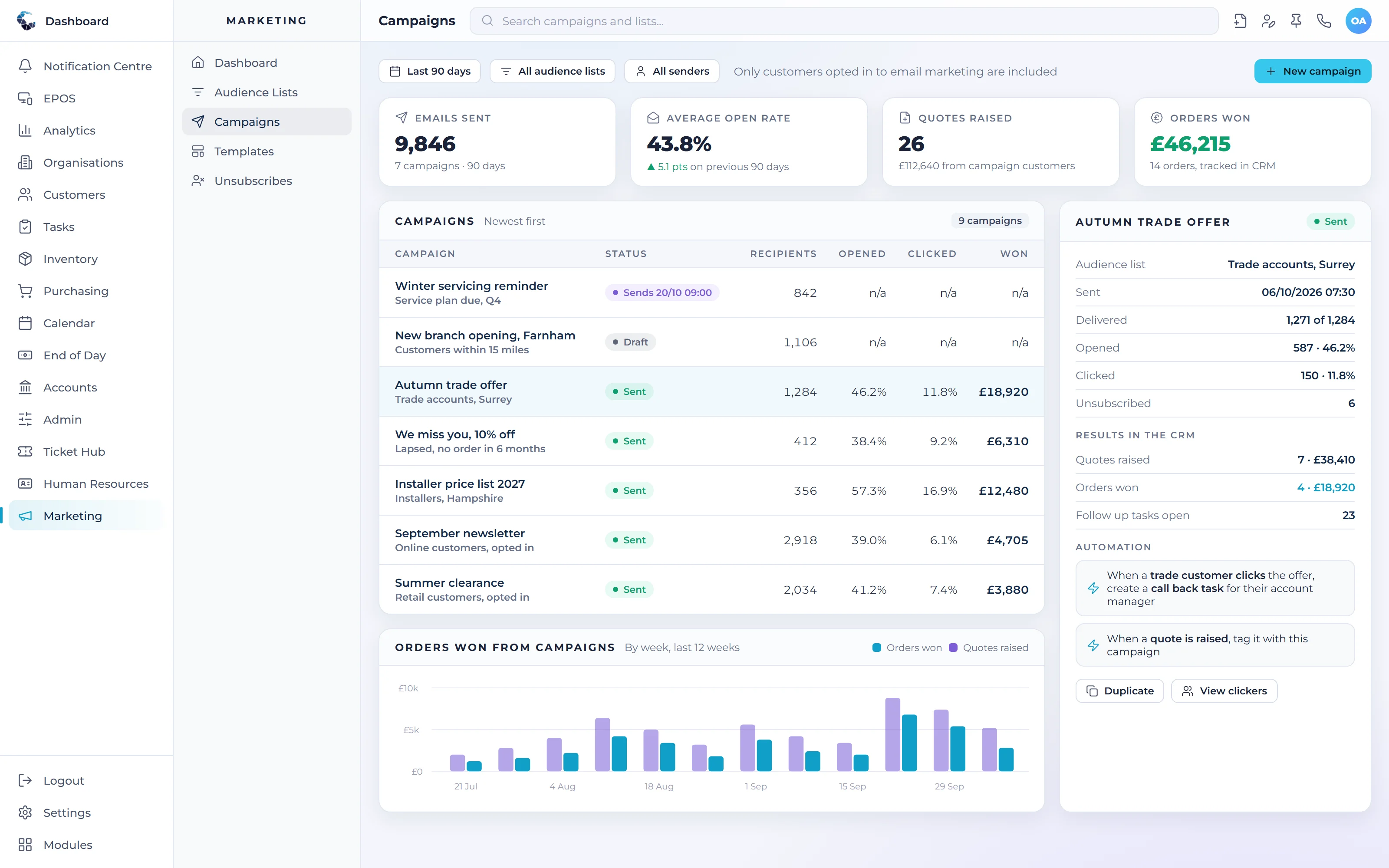Viewport: 1389px width, 868px height.
Task: Open Templates in marketing menu
Action: tap(267, 151)
